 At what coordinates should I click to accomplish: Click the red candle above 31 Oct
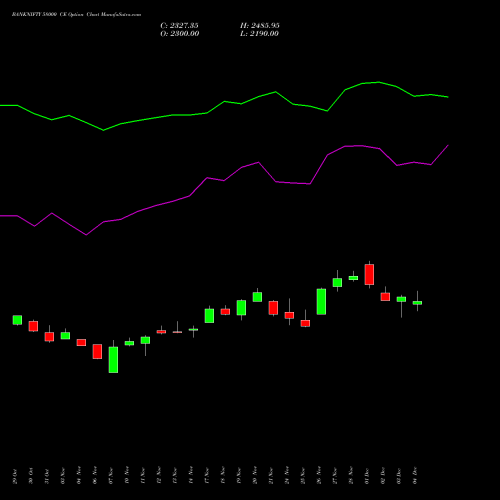pyautogui.click(x=49, y=337)
